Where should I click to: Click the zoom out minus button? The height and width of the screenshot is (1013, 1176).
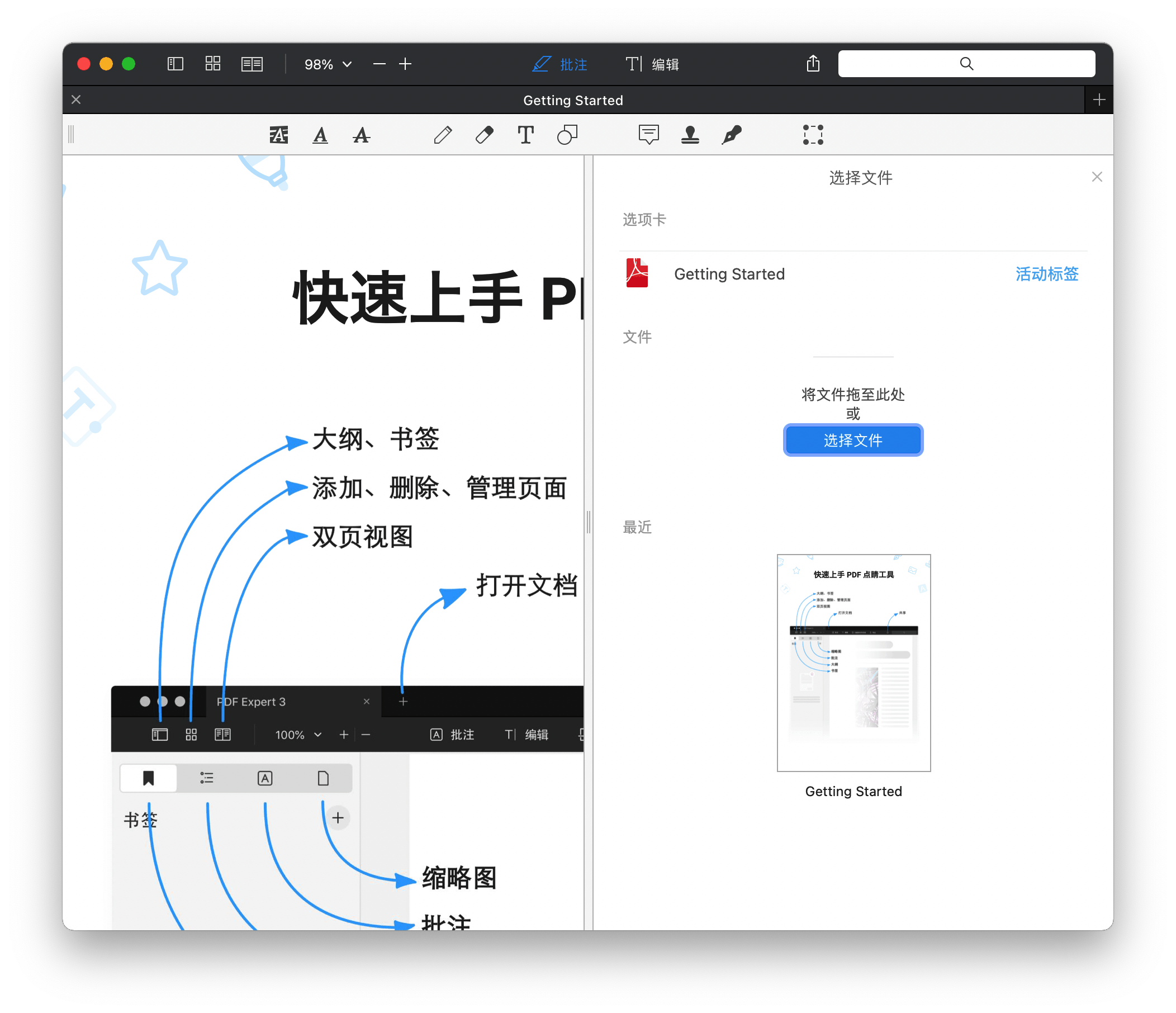[x=379, y=64]
